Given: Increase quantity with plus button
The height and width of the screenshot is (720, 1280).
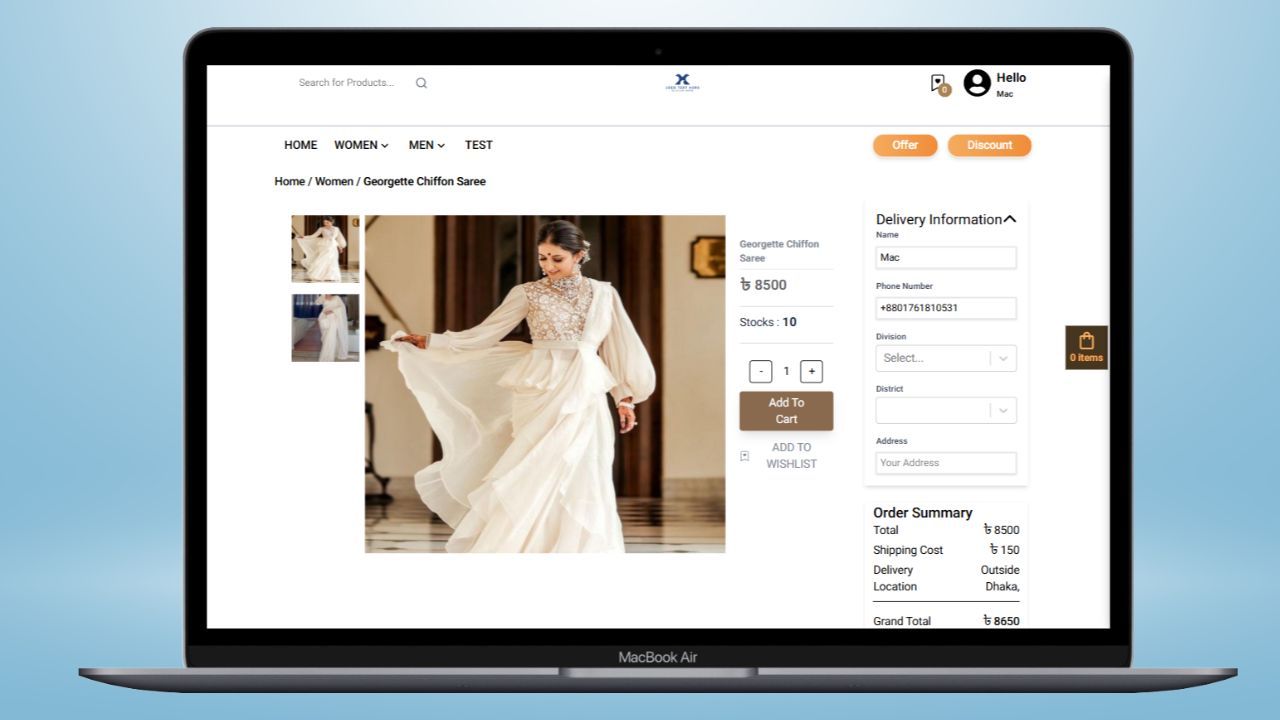Looking at the screenshot, I should point(811,371).
